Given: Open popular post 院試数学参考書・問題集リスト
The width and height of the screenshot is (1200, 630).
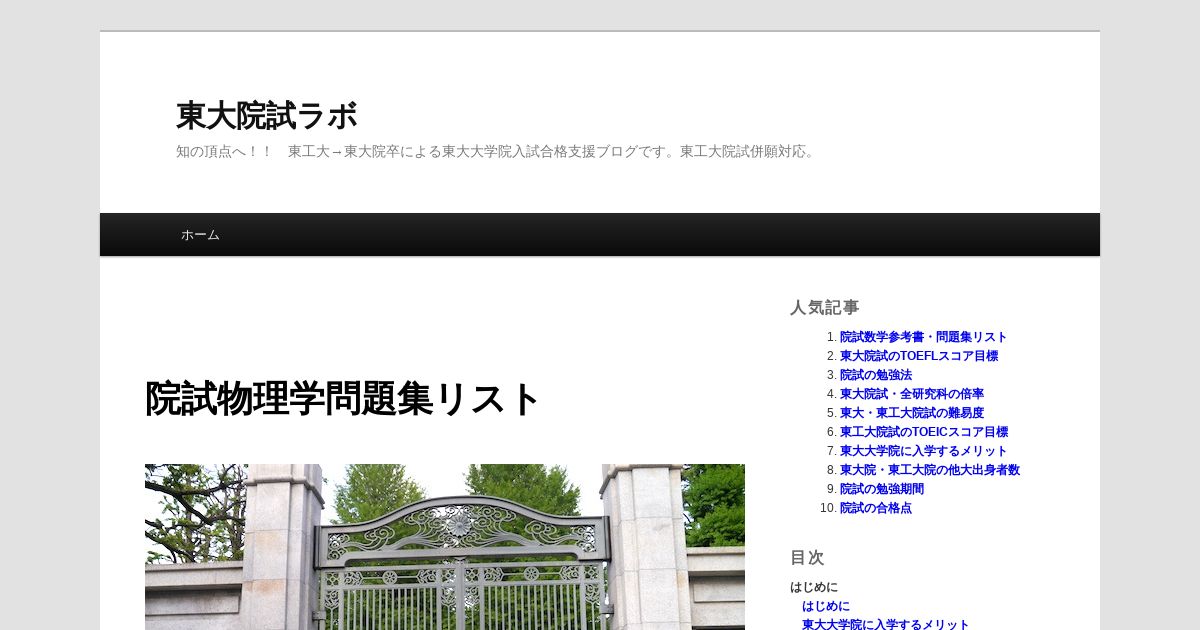Looking at the screenshot, I should coord(923,337).
